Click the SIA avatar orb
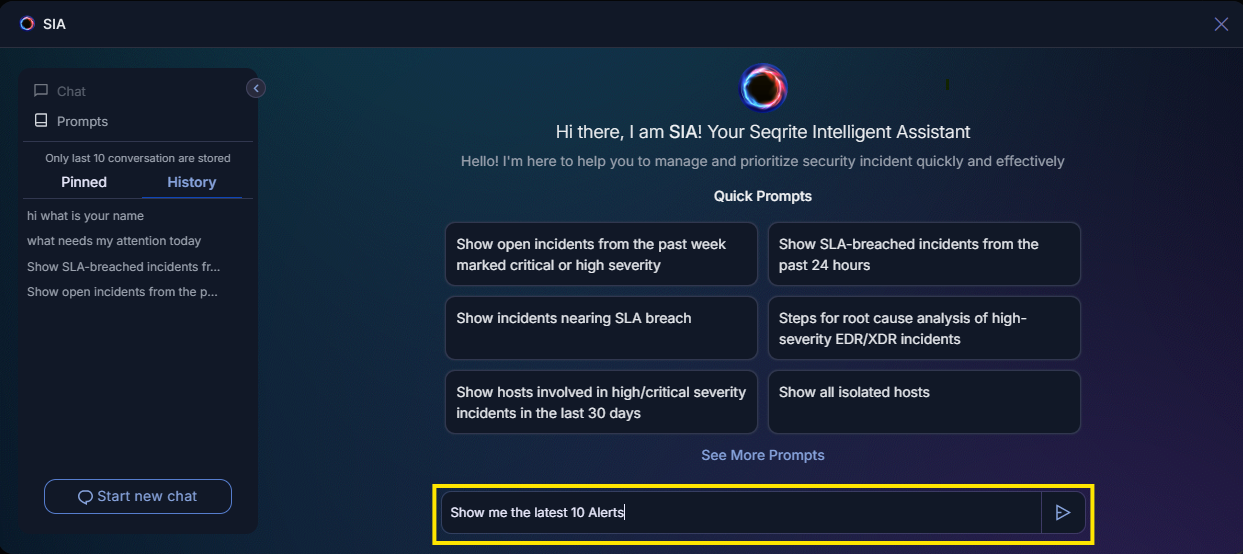Image resolution: width=1243 pixels, height=554 pixels. coord(763,88)
